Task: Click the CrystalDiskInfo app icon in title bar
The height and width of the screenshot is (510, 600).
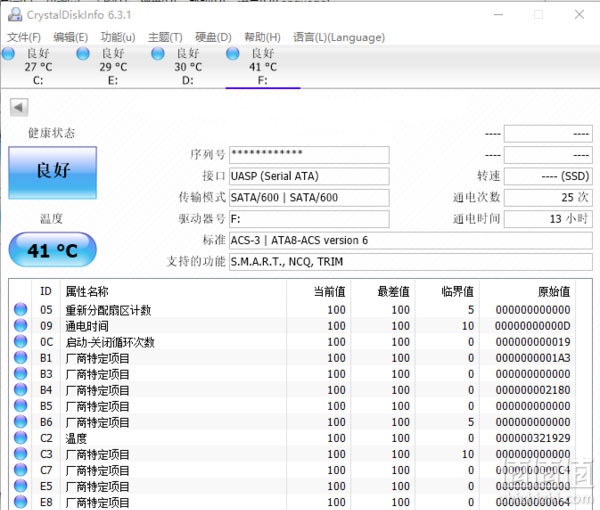Action: [x=15, y=15]
